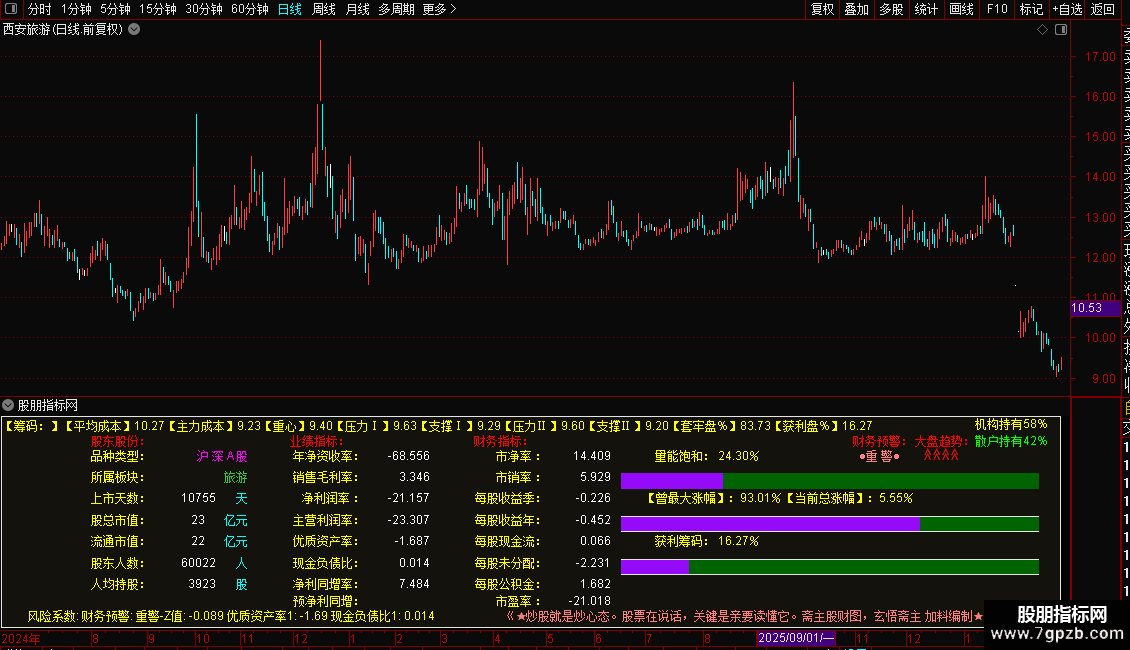Click the 10.53 current price label
Image resolution: width=1130 pixels, height=650 pixels.
point(1087,308)
